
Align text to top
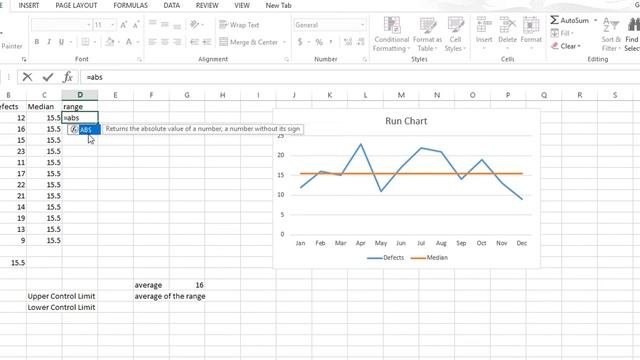tap(153, 24)
